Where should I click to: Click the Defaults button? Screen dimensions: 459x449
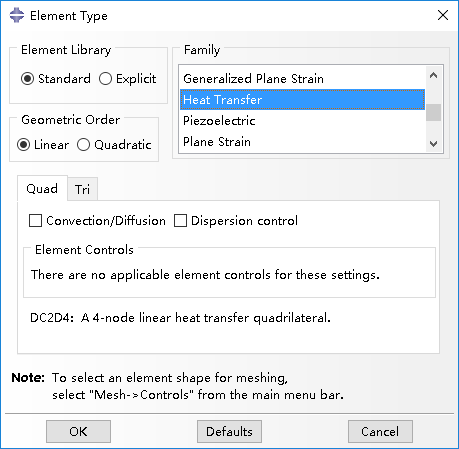[229, 431]
